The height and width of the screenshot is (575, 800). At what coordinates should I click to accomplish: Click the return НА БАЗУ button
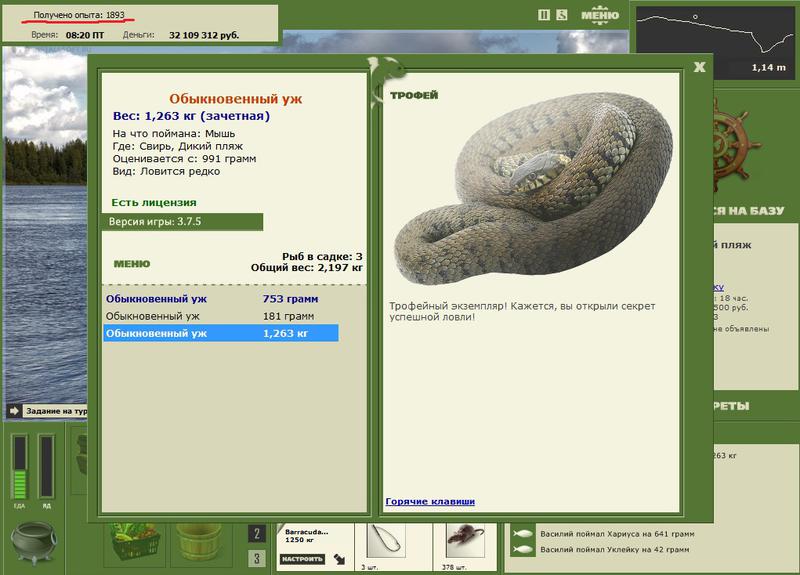pos(748,211)
